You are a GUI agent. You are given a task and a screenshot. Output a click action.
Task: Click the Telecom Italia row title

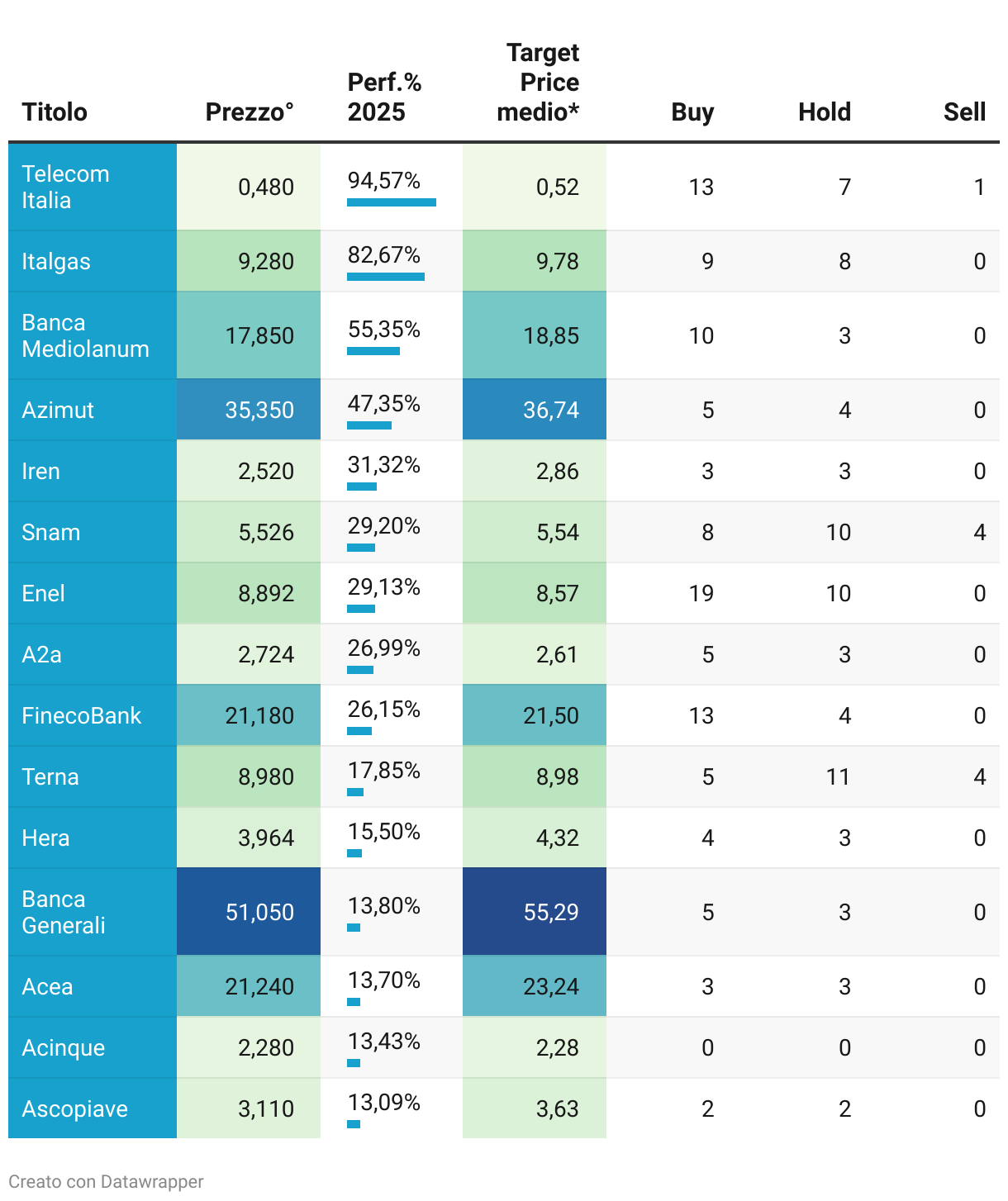65,187
